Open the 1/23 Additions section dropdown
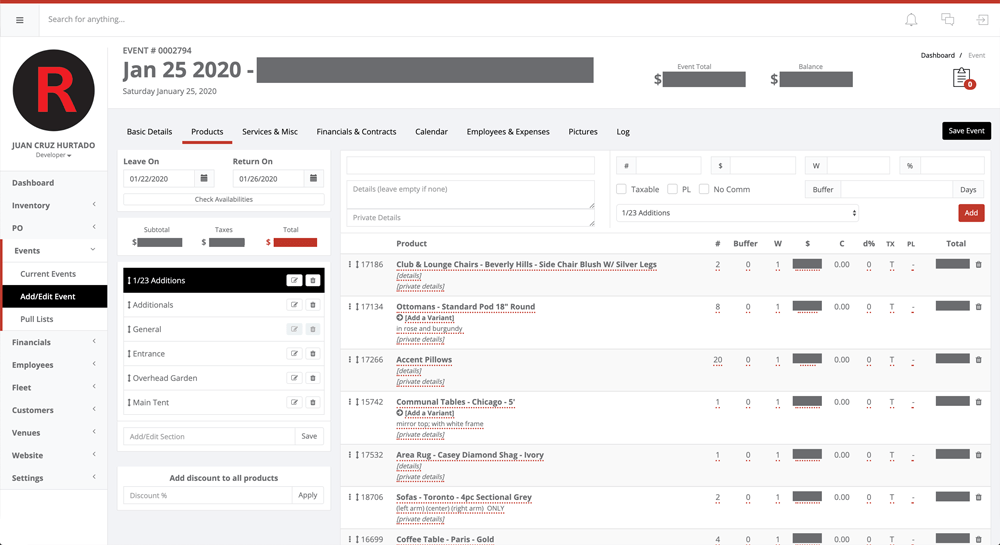Screen dimensions: 1000x545 pyautogui.click(x=737, y=213)
